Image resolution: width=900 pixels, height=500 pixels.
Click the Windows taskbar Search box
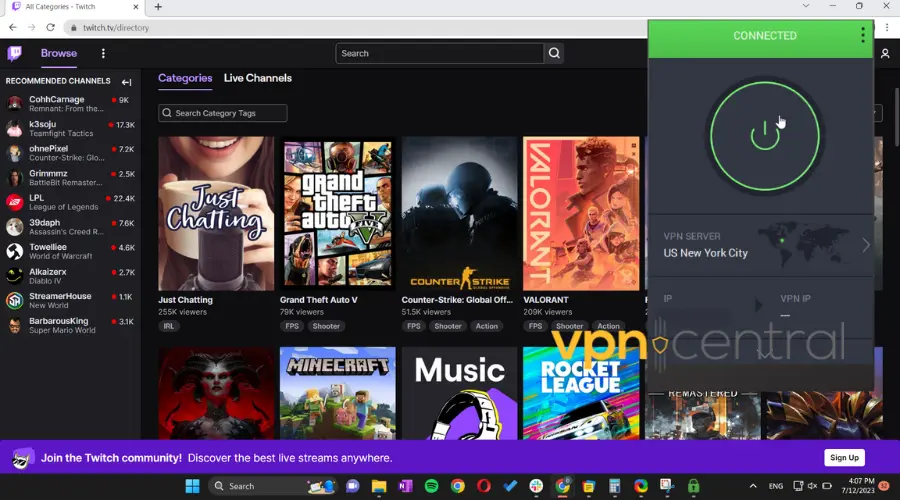pos(271,486)
